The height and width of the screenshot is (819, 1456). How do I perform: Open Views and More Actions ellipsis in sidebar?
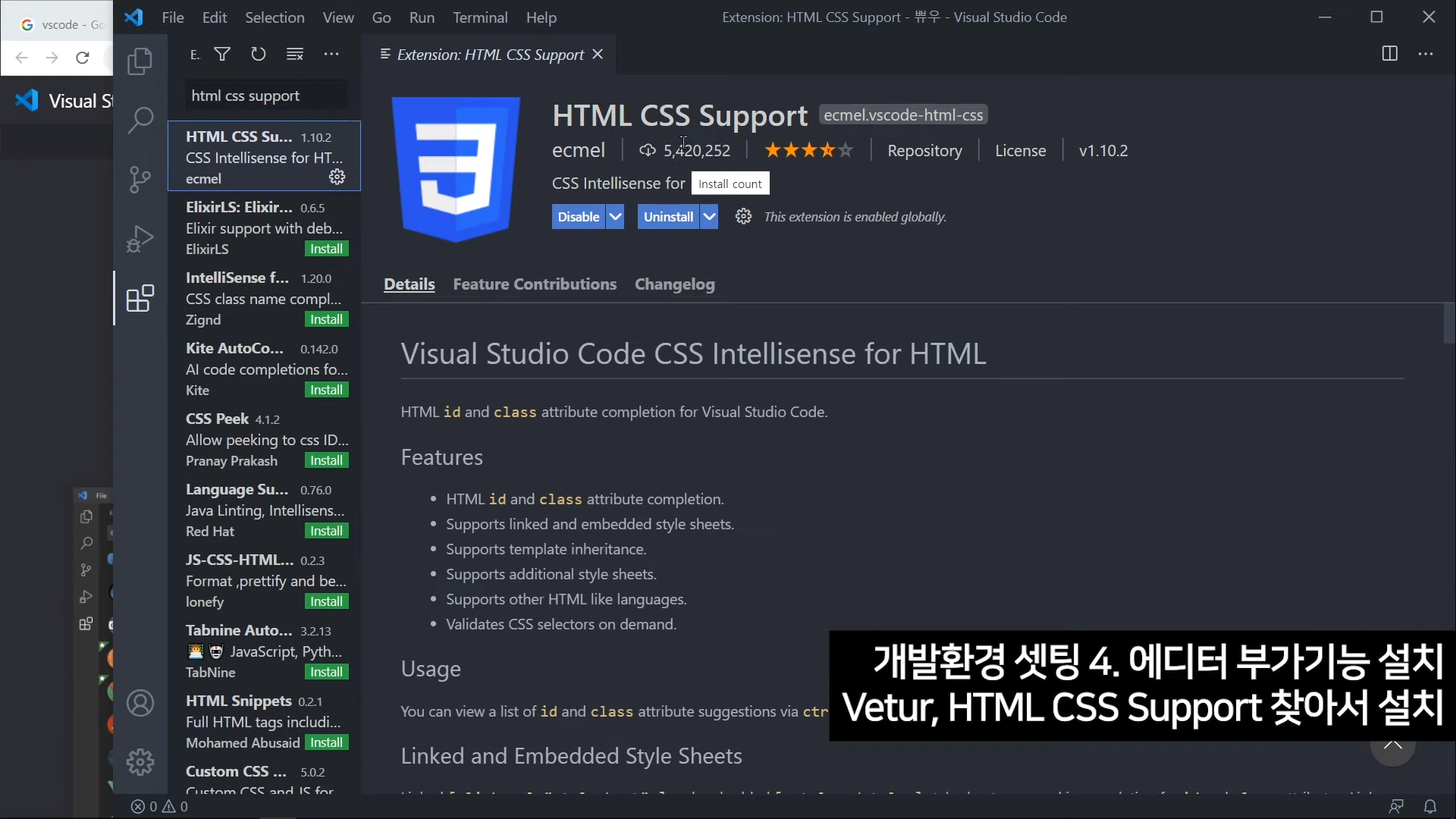tap(331, 54)
